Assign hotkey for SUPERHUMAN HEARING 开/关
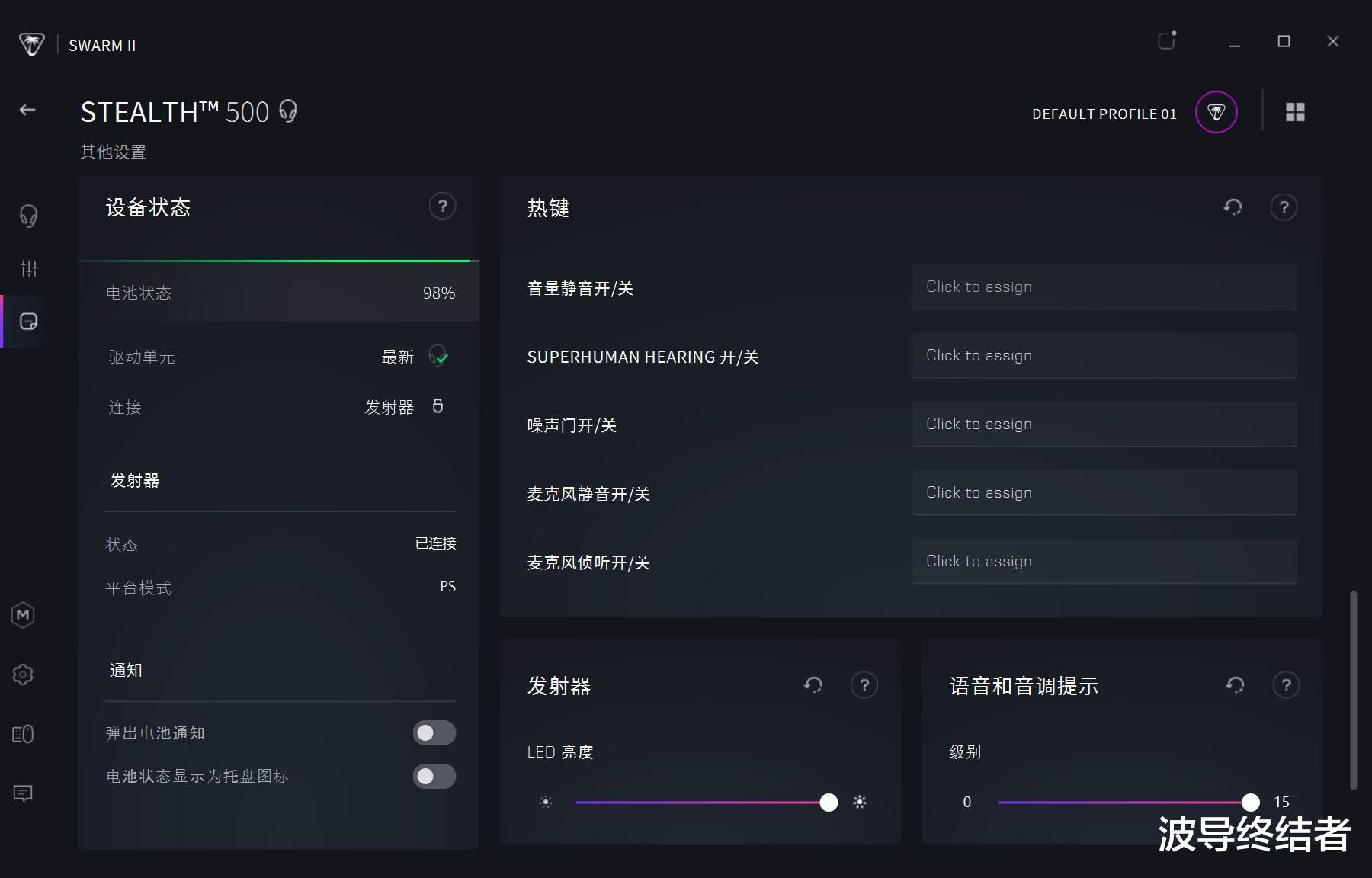The height and width of the screenshot is (878, 1372). (x=1104, y=356)
